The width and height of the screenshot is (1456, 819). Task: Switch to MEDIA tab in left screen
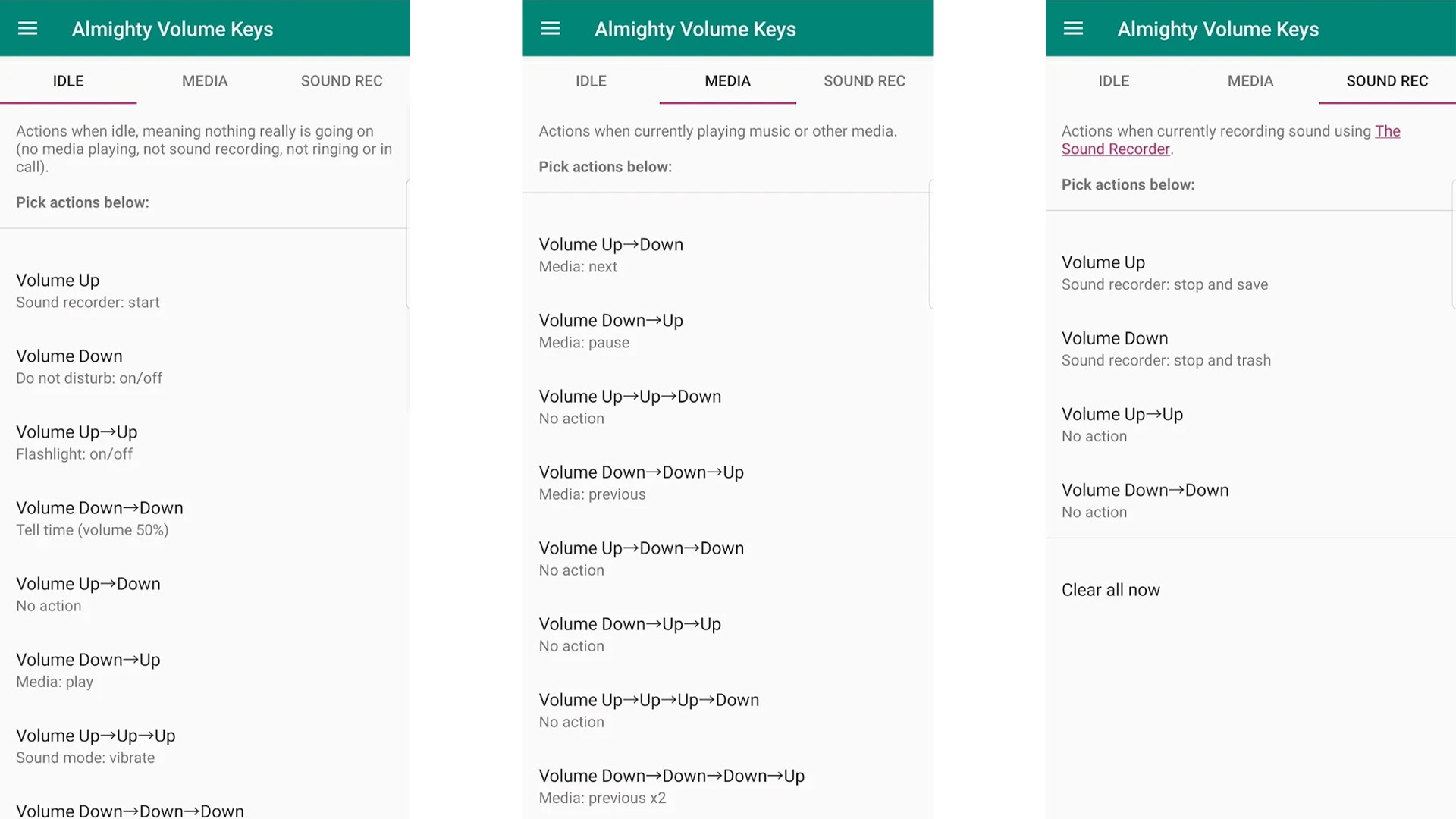(x=205, y=81)
